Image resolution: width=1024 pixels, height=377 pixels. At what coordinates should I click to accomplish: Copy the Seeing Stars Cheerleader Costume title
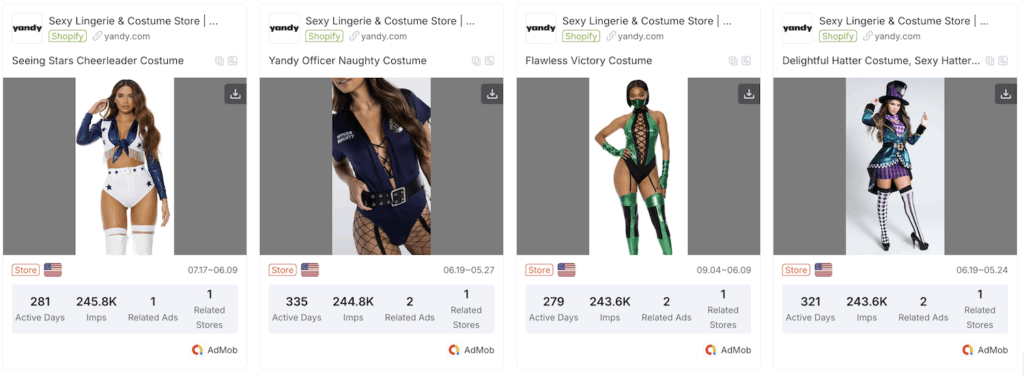click(220, 61)
